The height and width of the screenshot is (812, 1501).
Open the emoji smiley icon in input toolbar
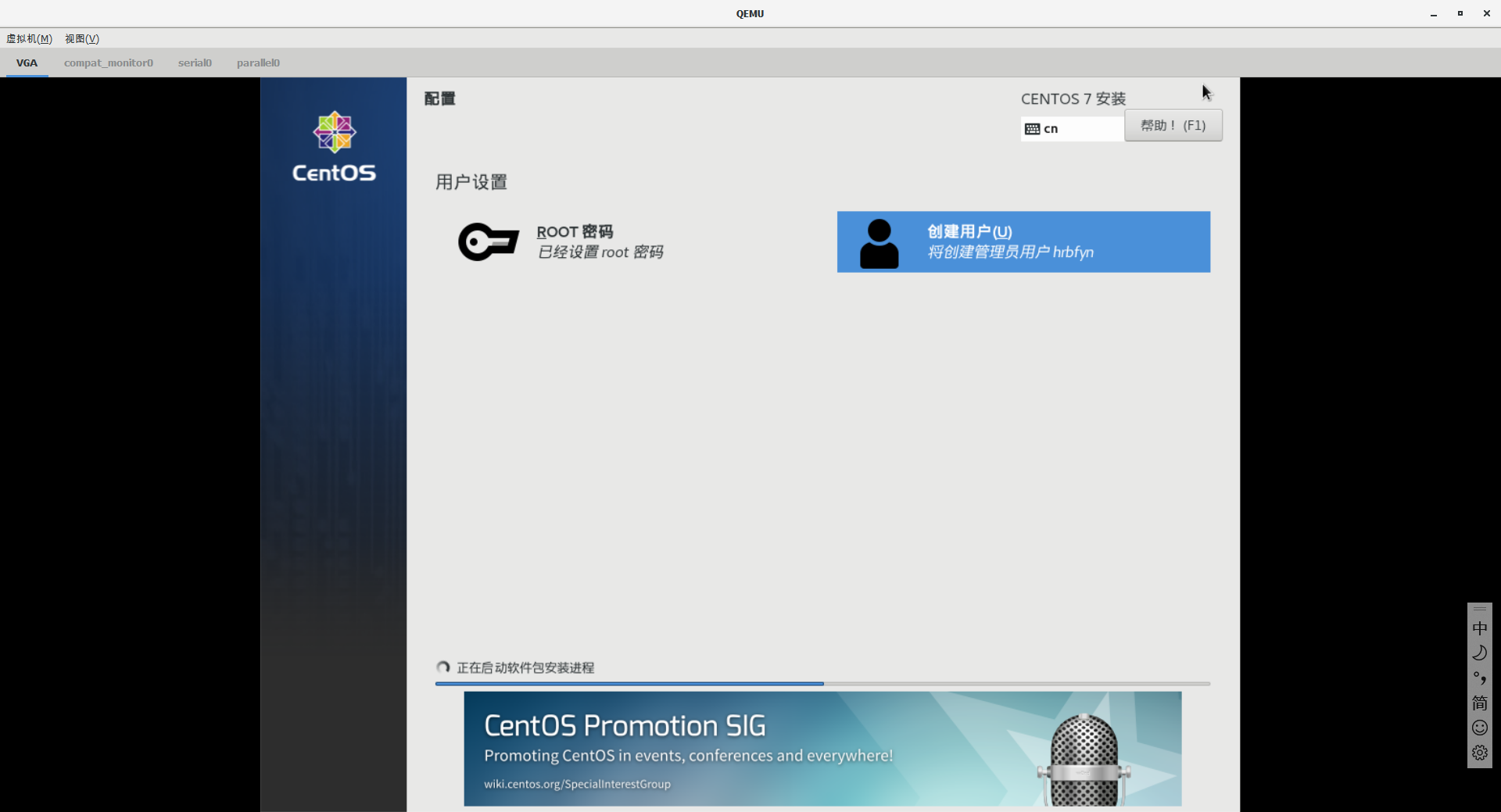point(1479,727)
